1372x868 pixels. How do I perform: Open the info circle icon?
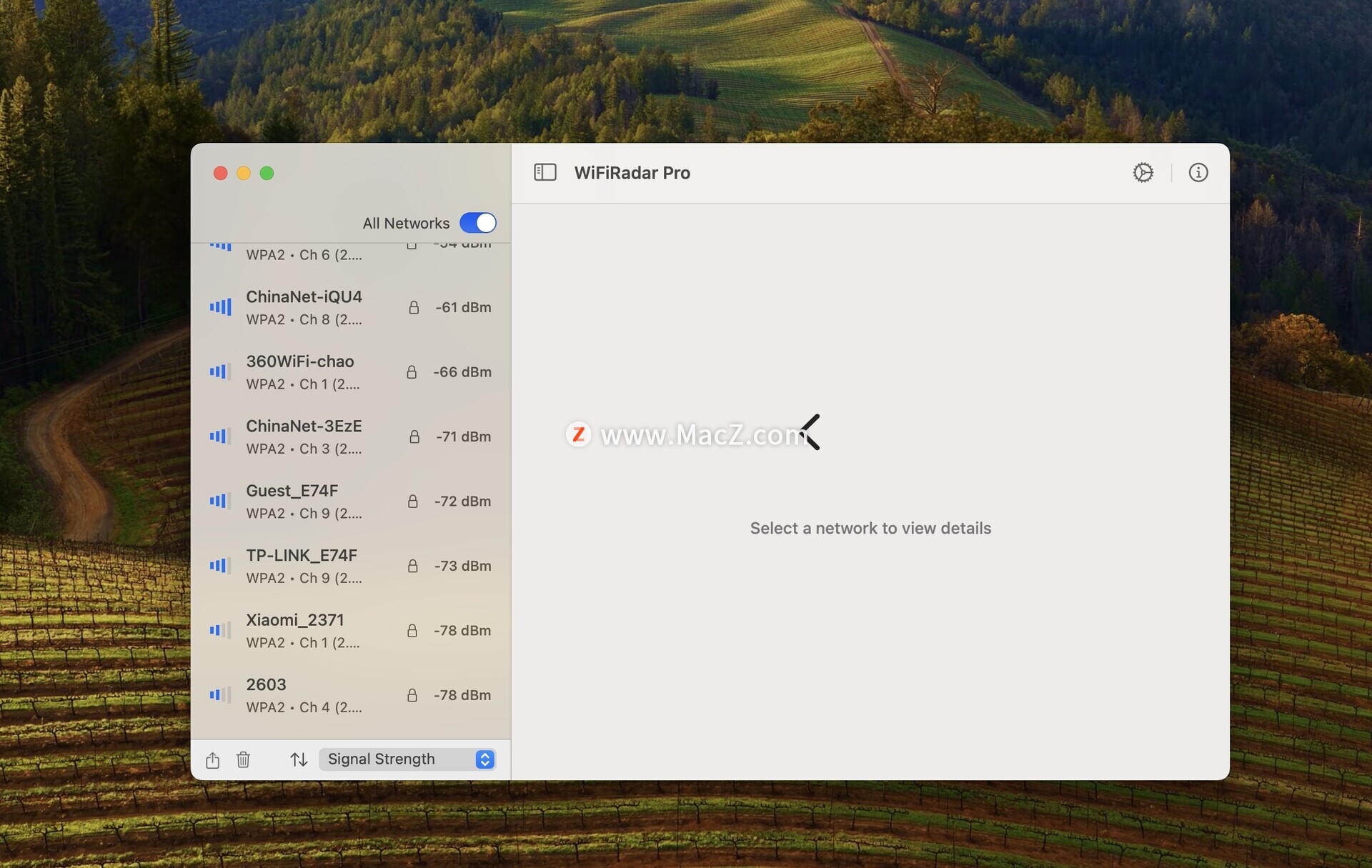1198,172
